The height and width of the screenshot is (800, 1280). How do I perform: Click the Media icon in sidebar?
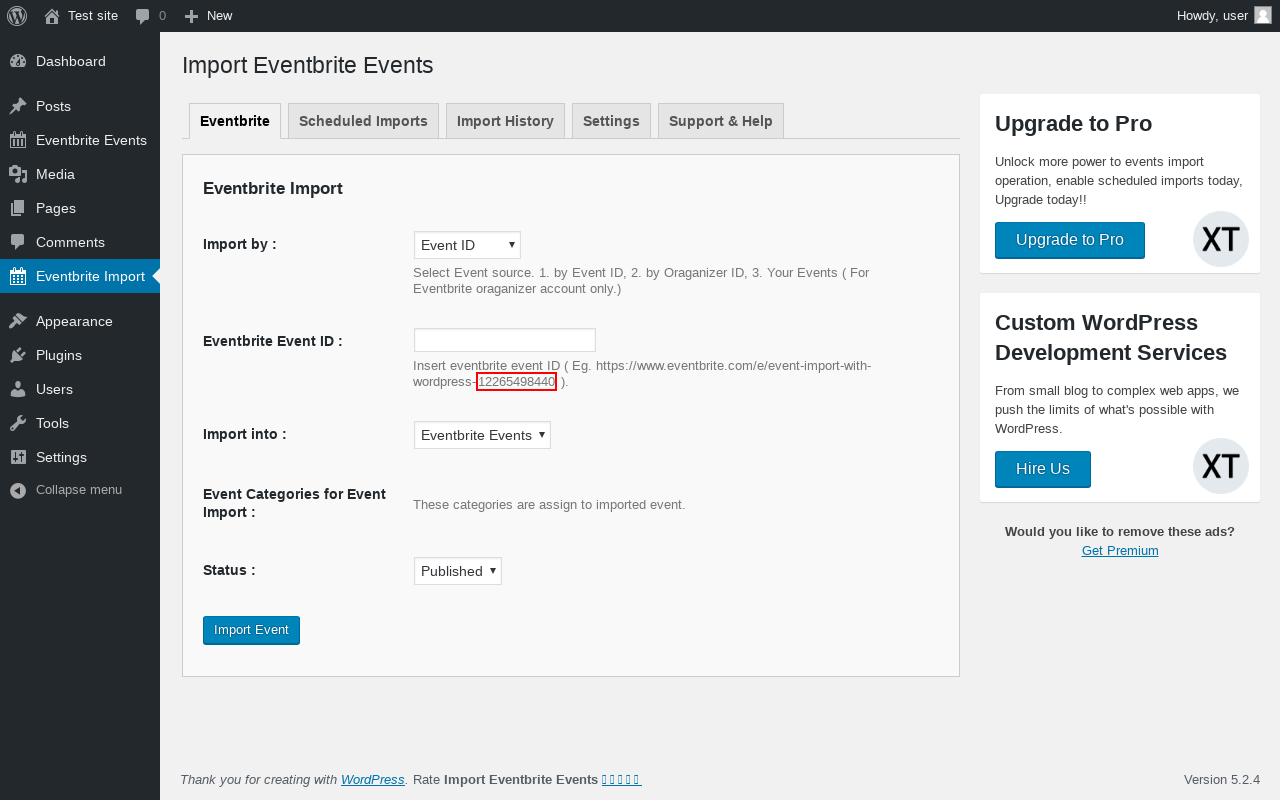pyautogui.click(x=18, y=174)
